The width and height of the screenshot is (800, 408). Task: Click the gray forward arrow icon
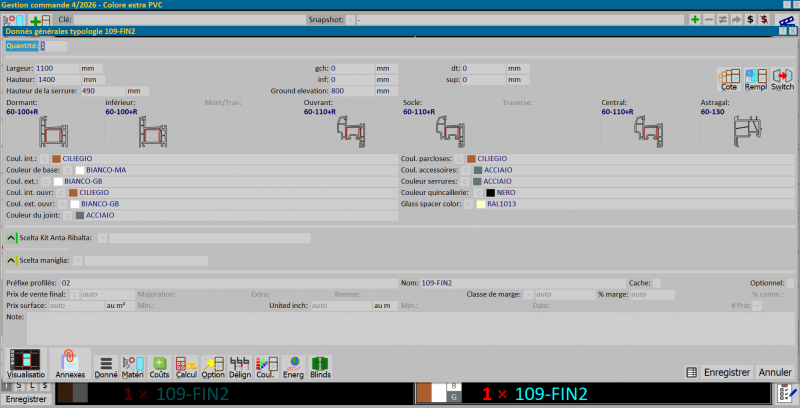click(x=736, y=19)
